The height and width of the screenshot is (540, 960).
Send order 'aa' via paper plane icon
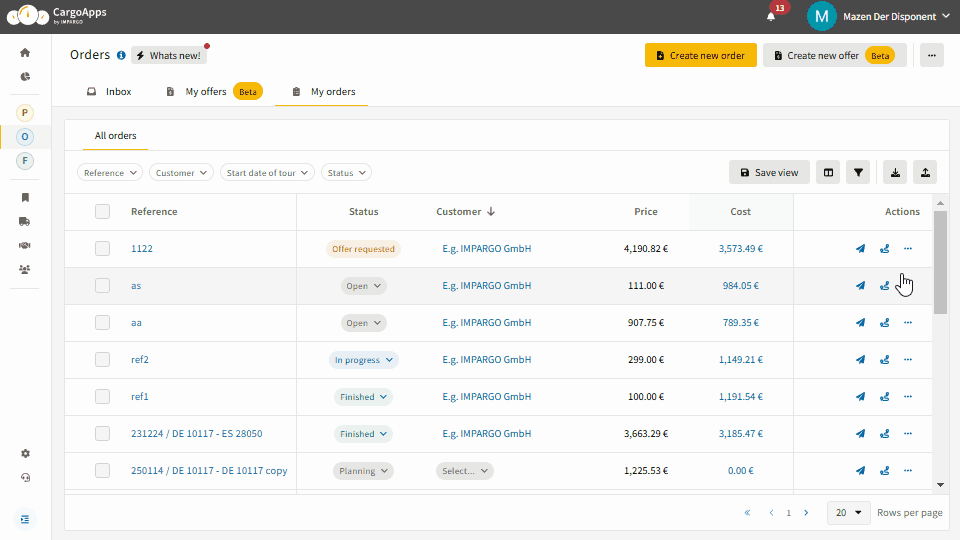(x=860, y=323)
